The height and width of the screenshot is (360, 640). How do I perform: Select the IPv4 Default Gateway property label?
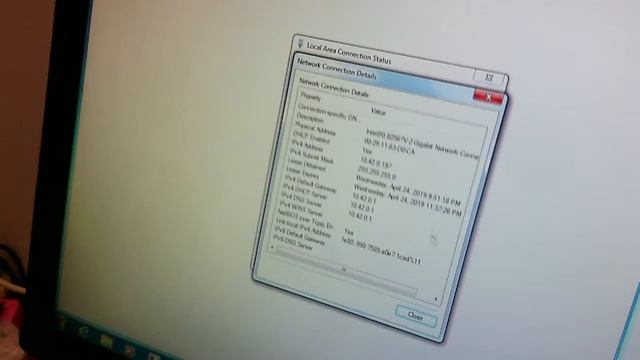310,183
